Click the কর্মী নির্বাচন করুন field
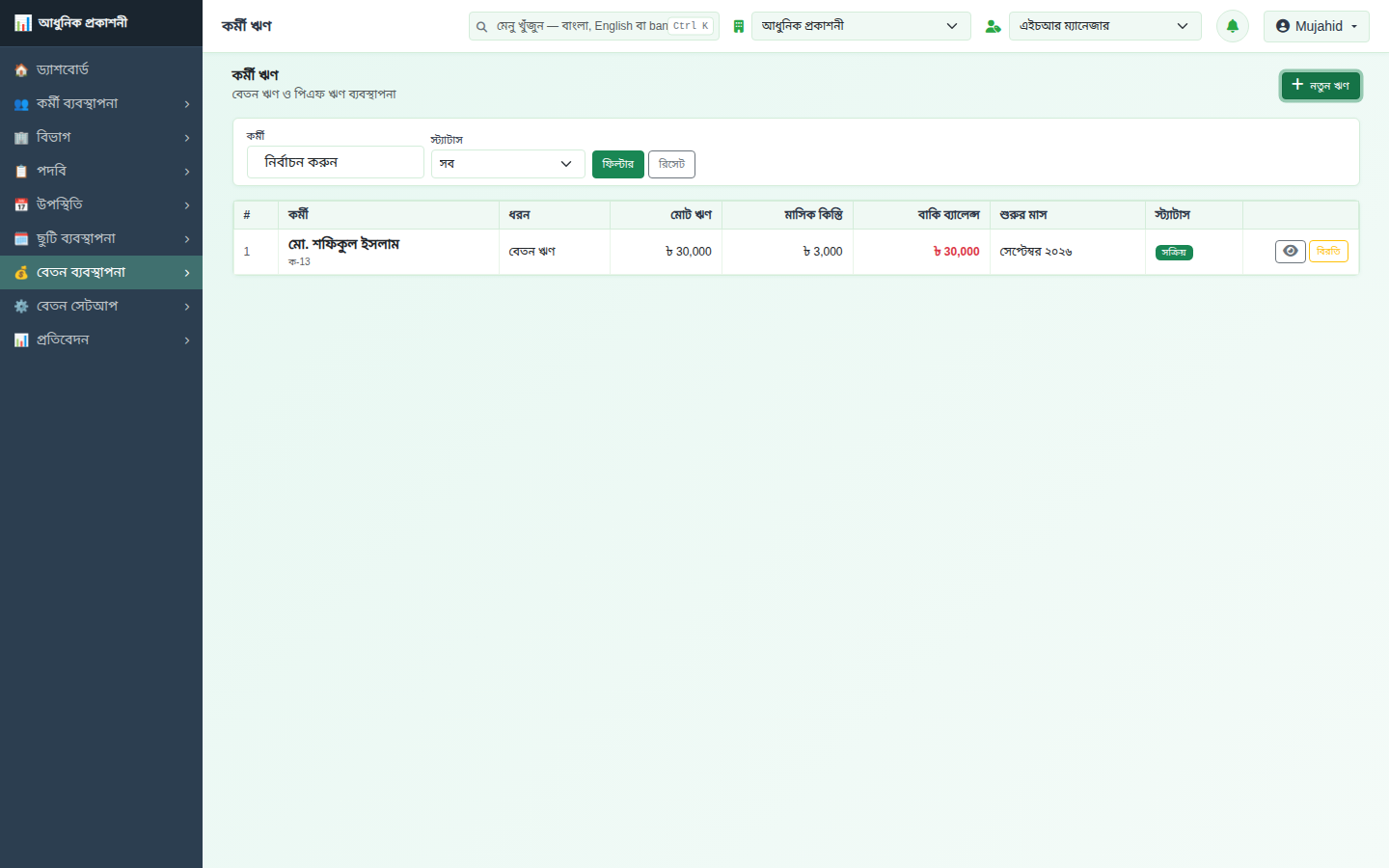This screenshot has height=868, width=1389. [x=336, y=162]
